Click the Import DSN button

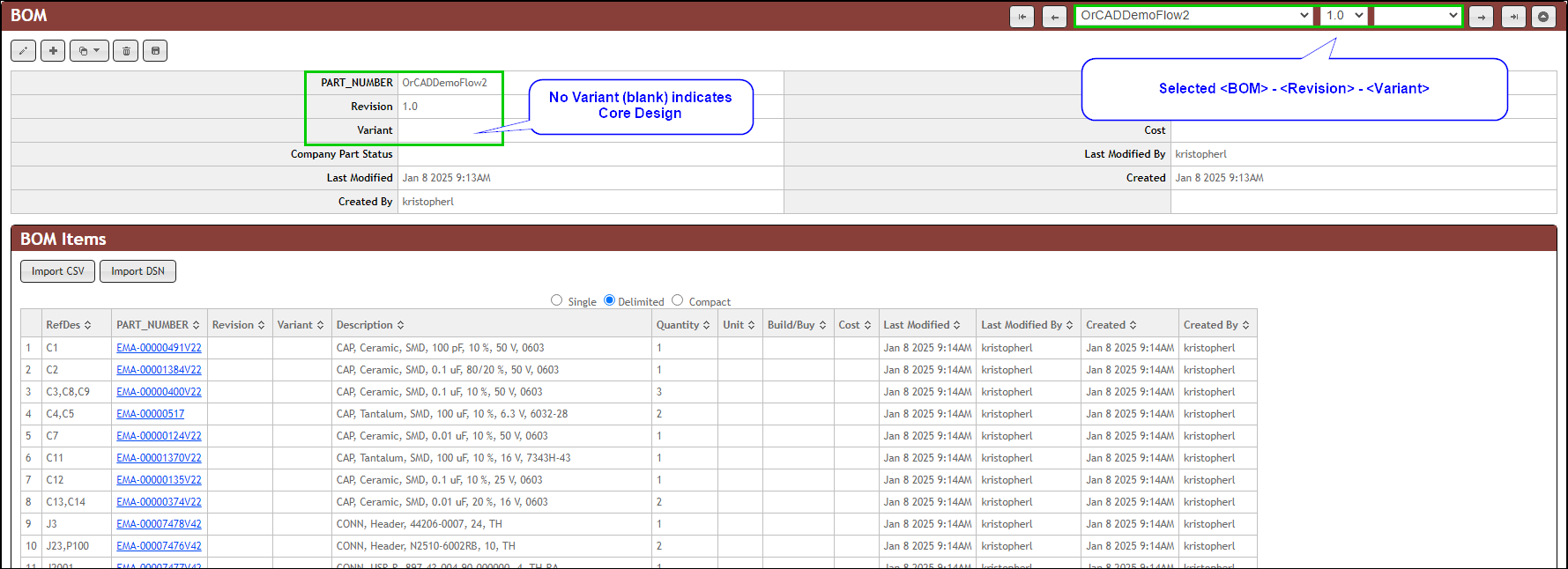(x=137, y=271)
